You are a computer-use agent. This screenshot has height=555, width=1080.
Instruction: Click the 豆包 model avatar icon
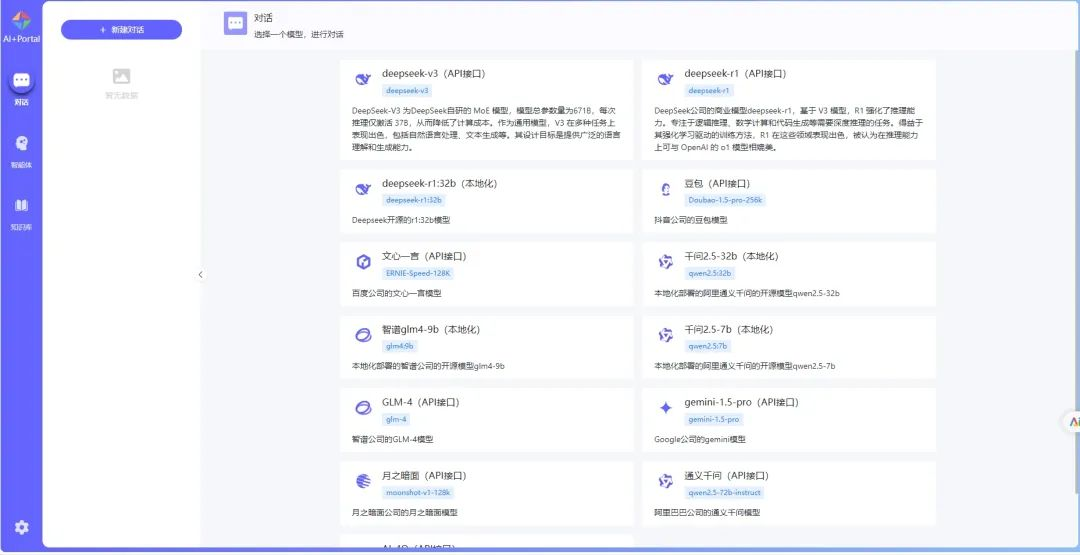(x=665, y=190)
